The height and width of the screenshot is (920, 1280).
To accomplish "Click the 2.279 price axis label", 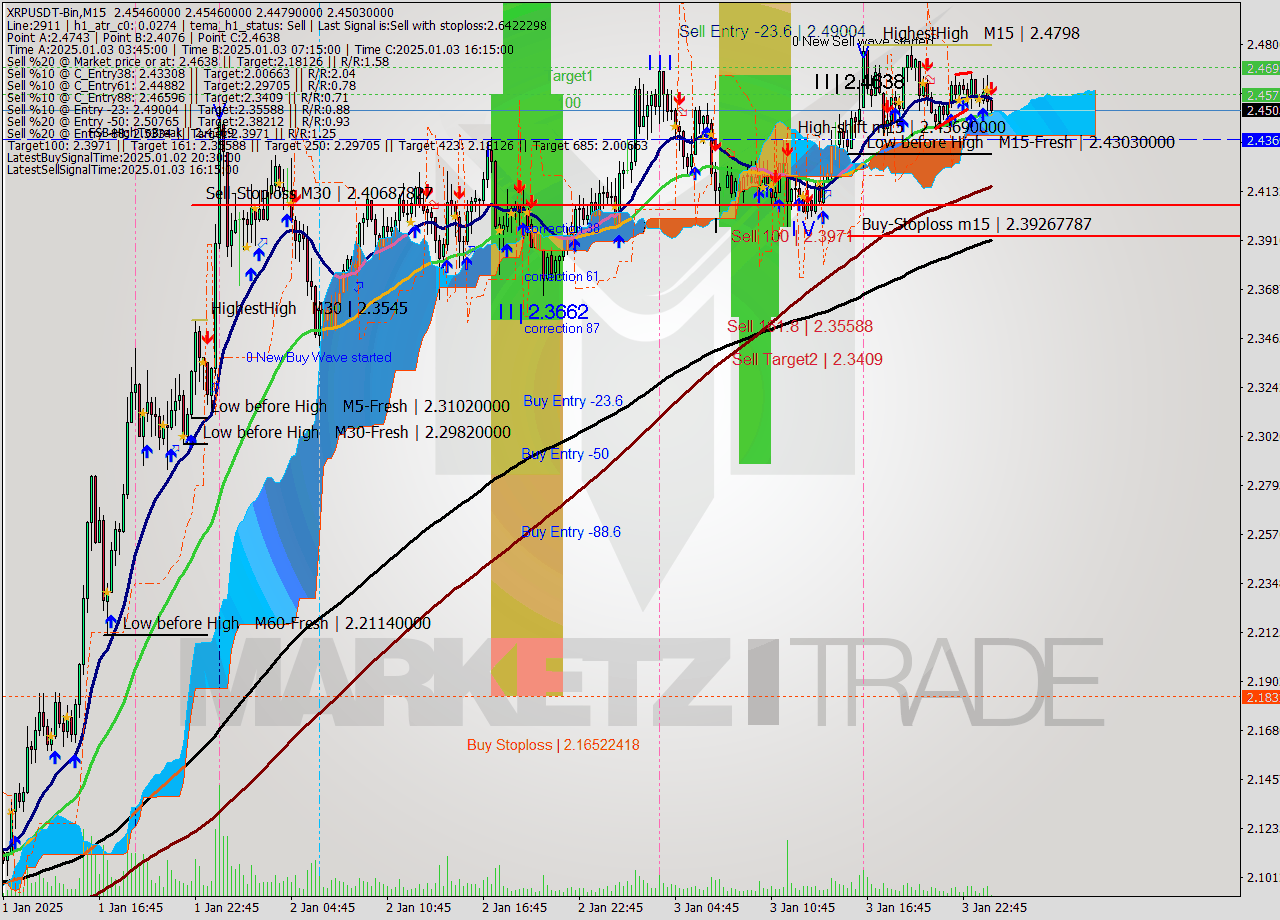I will (x=1262, y=485).
